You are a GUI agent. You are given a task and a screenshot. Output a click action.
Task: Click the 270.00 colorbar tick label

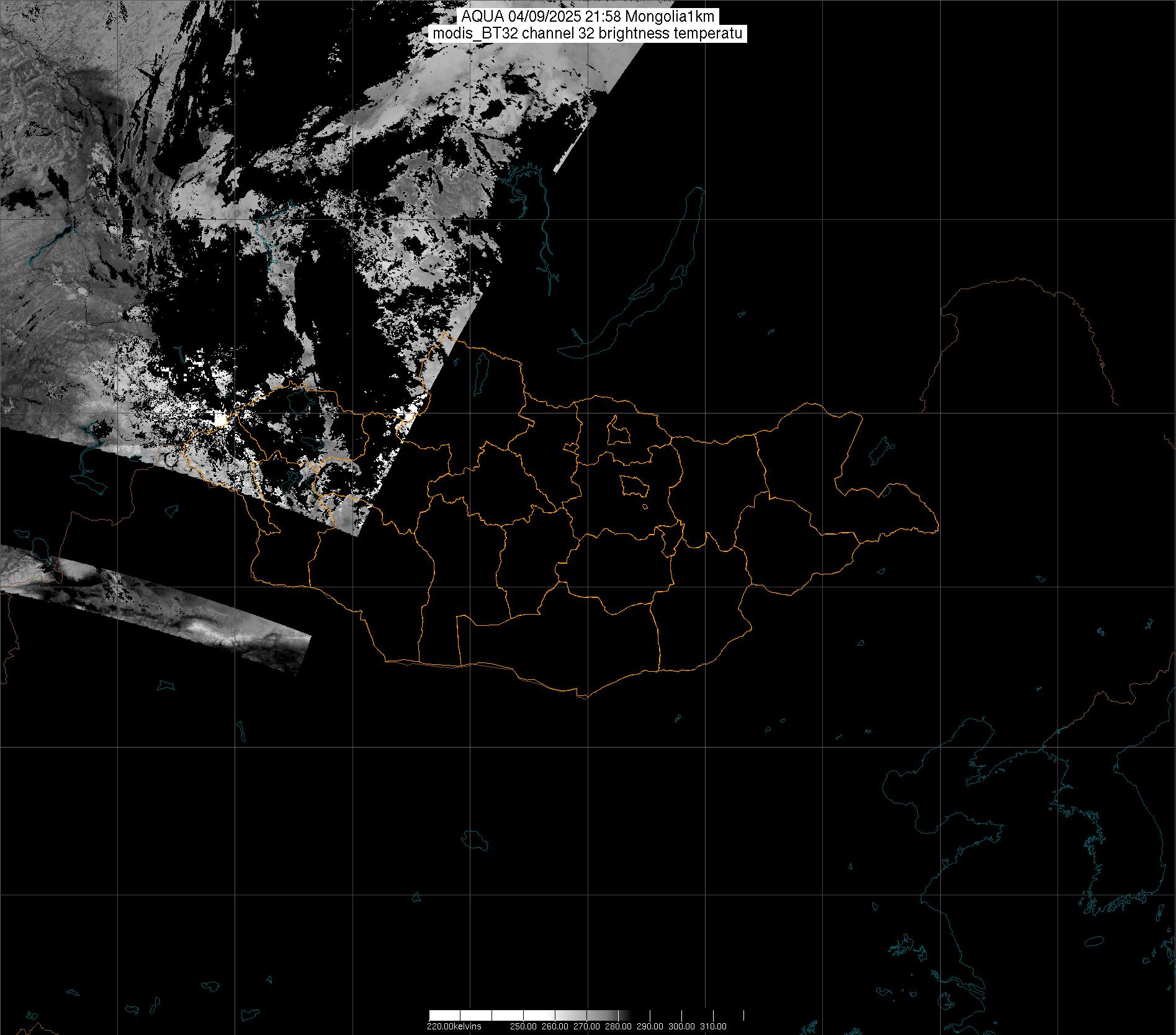click(x=586, y=1026)
